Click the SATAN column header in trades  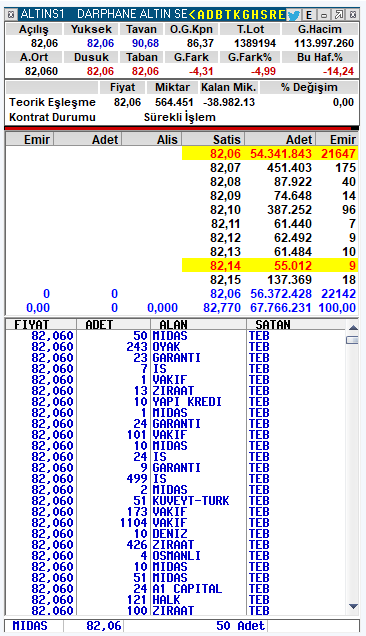coord(297,324)
